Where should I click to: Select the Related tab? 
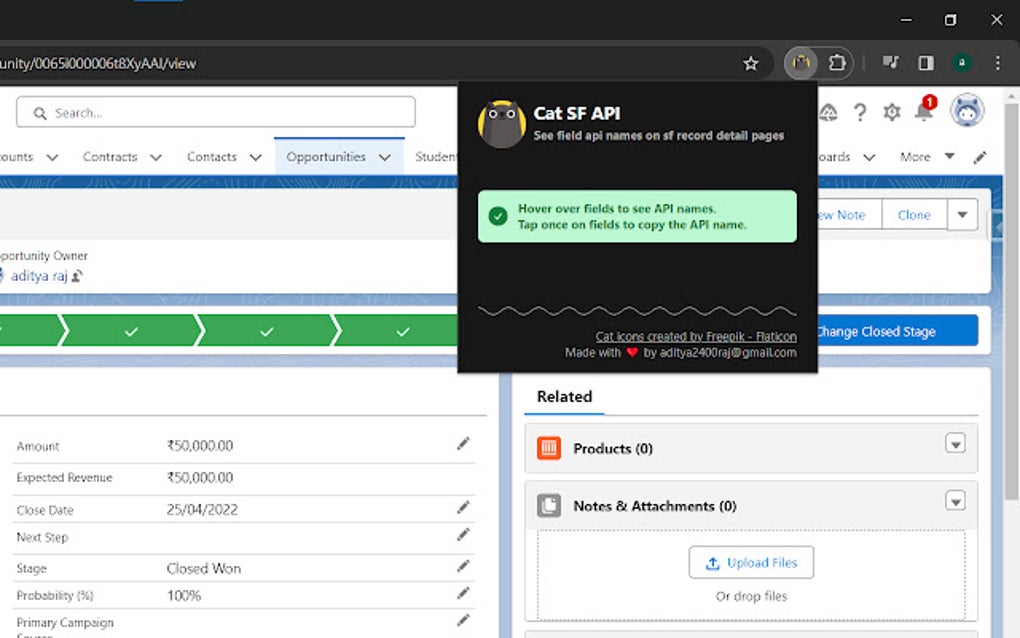[x=563, y=397]
